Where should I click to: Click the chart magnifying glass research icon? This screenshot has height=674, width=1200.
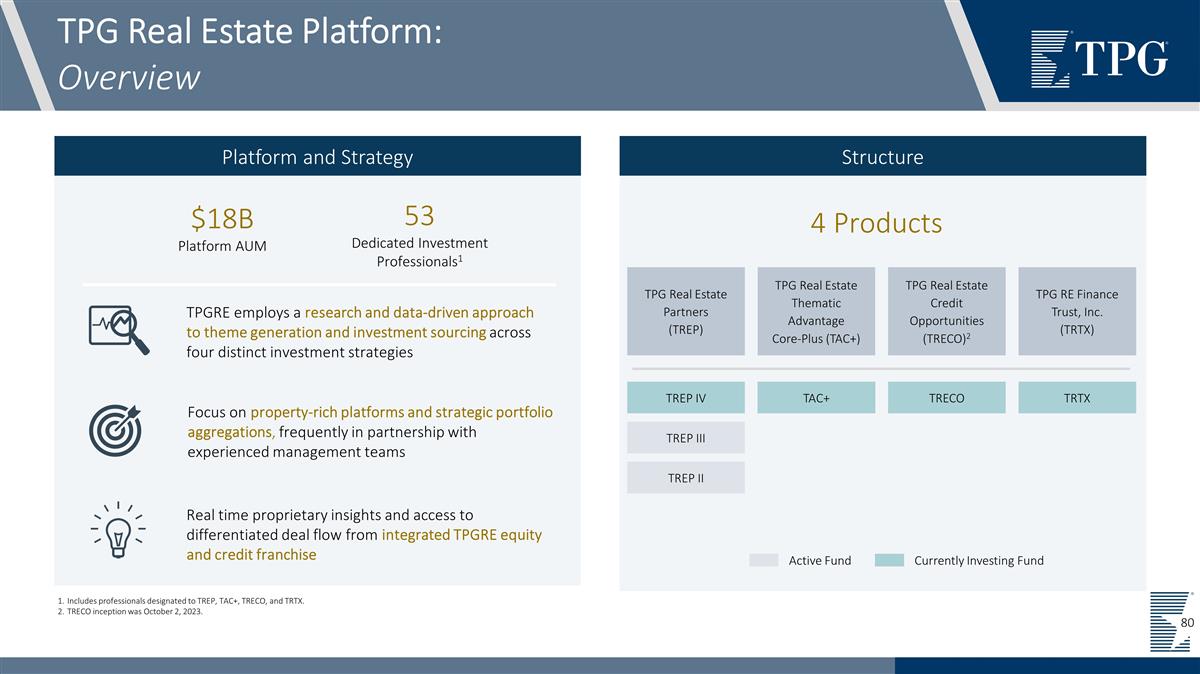click(119, 330)
